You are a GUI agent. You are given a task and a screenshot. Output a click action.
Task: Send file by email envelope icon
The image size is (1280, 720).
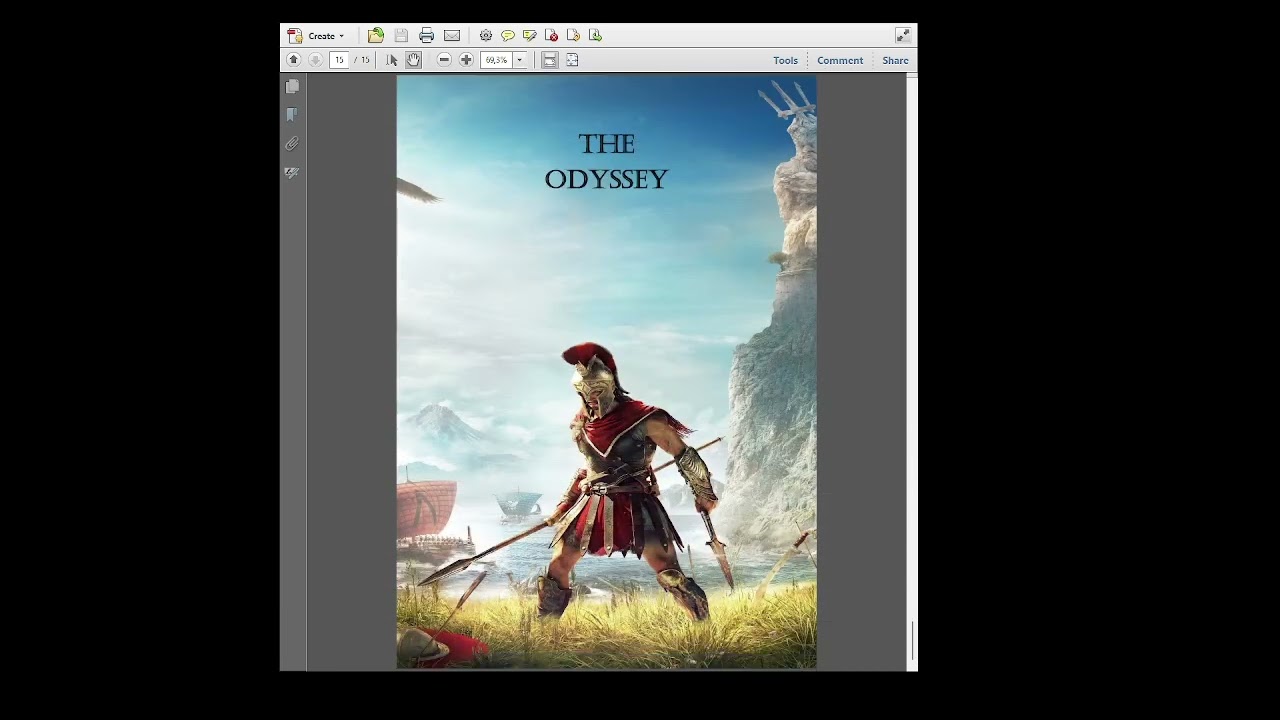(452, 36)
